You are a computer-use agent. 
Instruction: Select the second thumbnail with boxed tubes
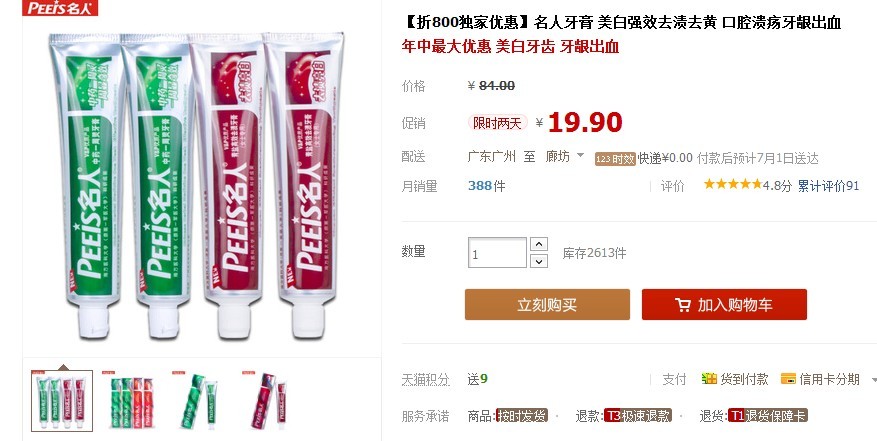click(x=131, y=401)
